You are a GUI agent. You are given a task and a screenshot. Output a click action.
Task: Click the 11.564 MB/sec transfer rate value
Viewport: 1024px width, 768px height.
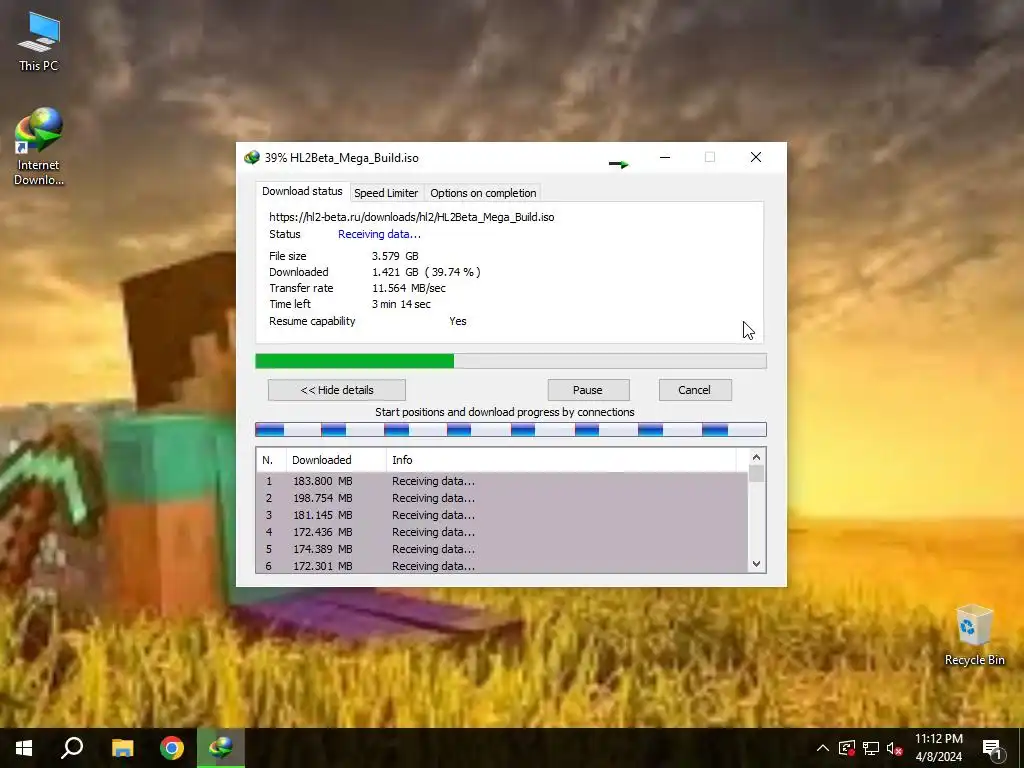pos(409,288)
